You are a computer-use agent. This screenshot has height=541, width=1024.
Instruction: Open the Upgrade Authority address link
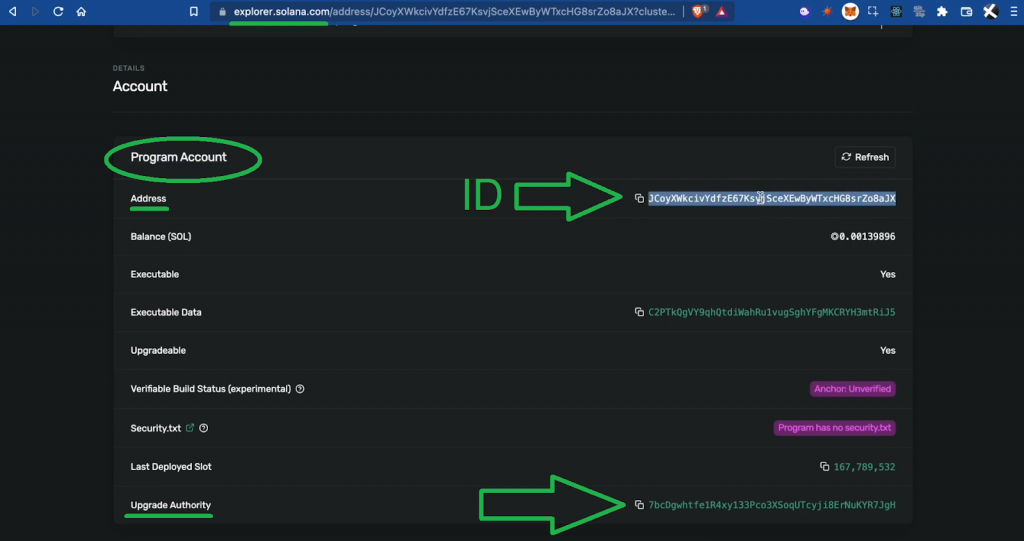point(772,505)
